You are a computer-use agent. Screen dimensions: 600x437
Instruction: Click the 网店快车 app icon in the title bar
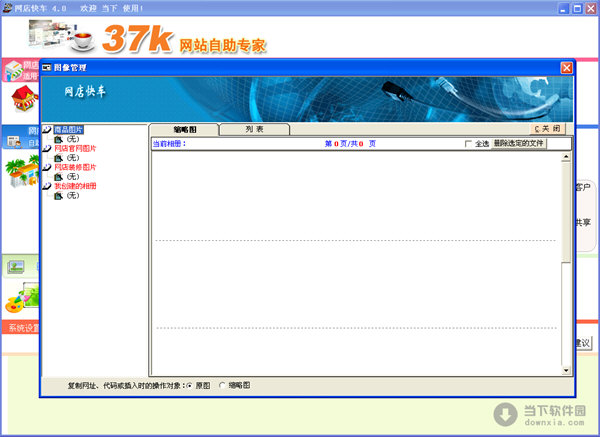coord(8,7)
